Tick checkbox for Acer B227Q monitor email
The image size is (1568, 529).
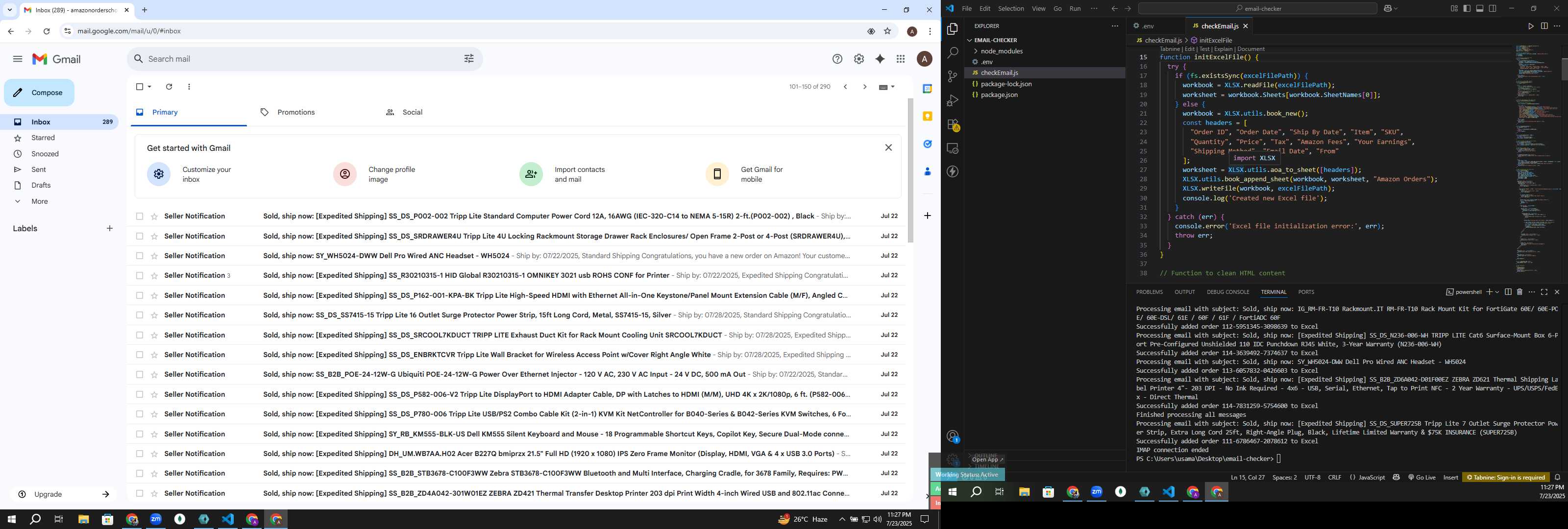click(x=139, y=454)
